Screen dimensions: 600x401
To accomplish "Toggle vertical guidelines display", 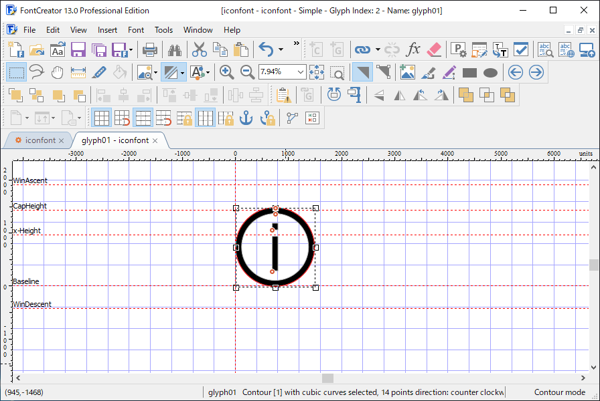I will pos(205,118).
